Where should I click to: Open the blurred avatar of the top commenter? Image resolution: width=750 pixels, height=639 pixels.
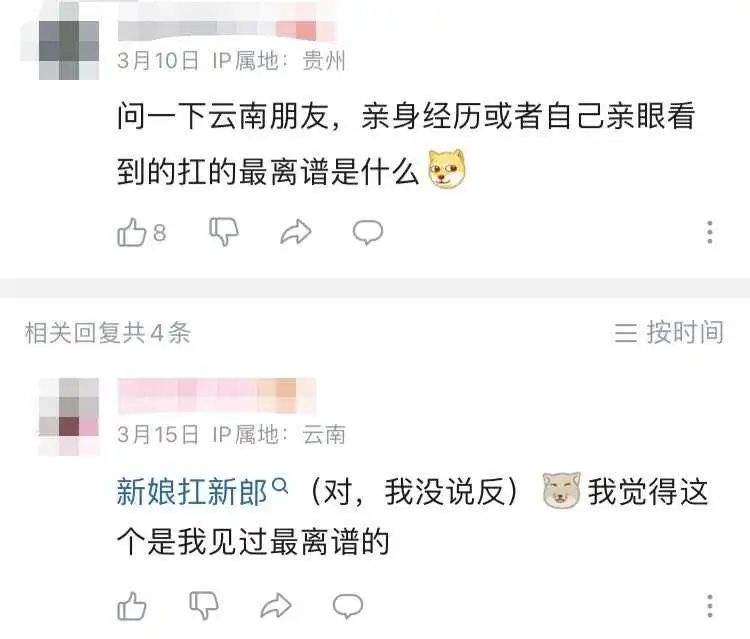pyautogui.click(x=68, y=50)
